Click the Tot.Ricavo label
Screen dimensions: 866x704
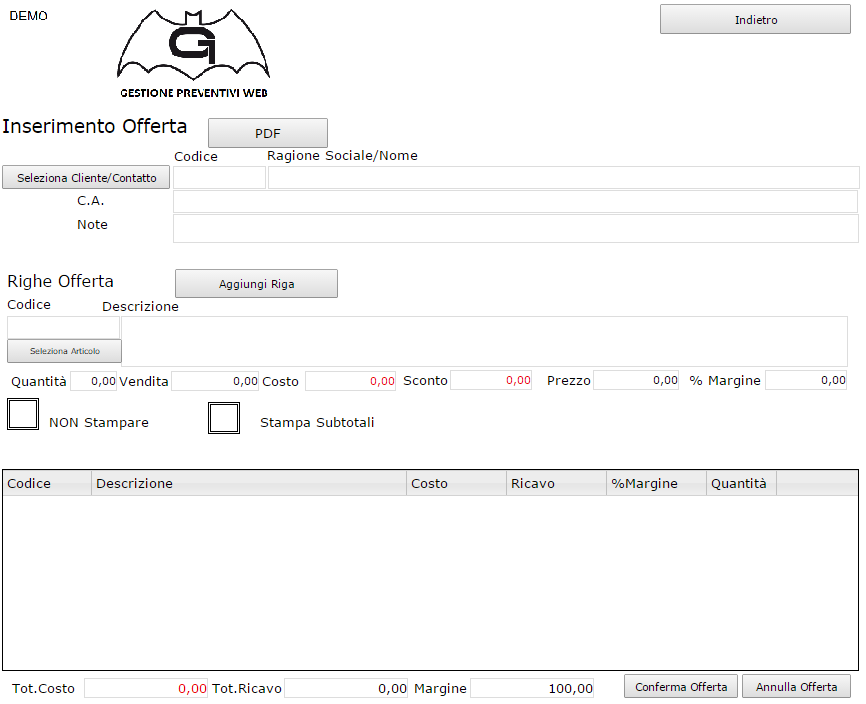pyautogui.click(x=247, y=689)
